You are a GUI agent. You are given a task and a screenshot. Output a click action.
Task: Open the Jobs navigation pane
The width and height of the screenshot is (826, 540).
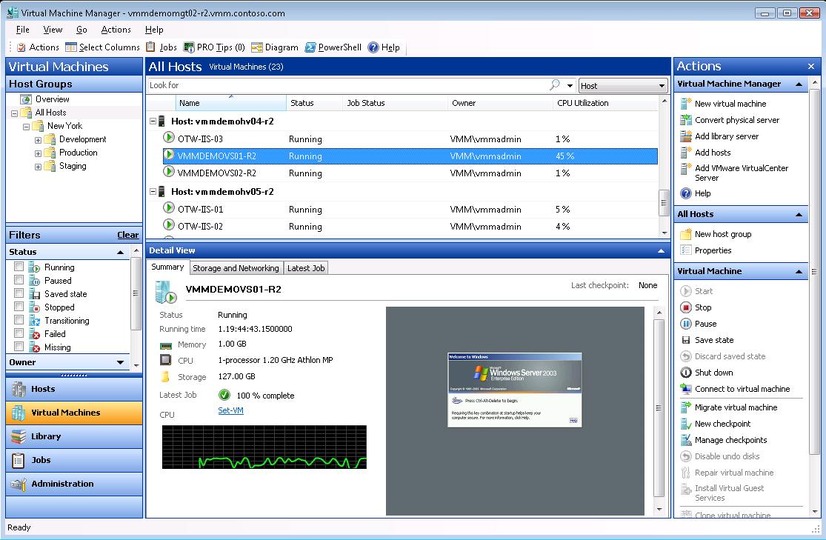pyautogui.click(x=74, y=460)
